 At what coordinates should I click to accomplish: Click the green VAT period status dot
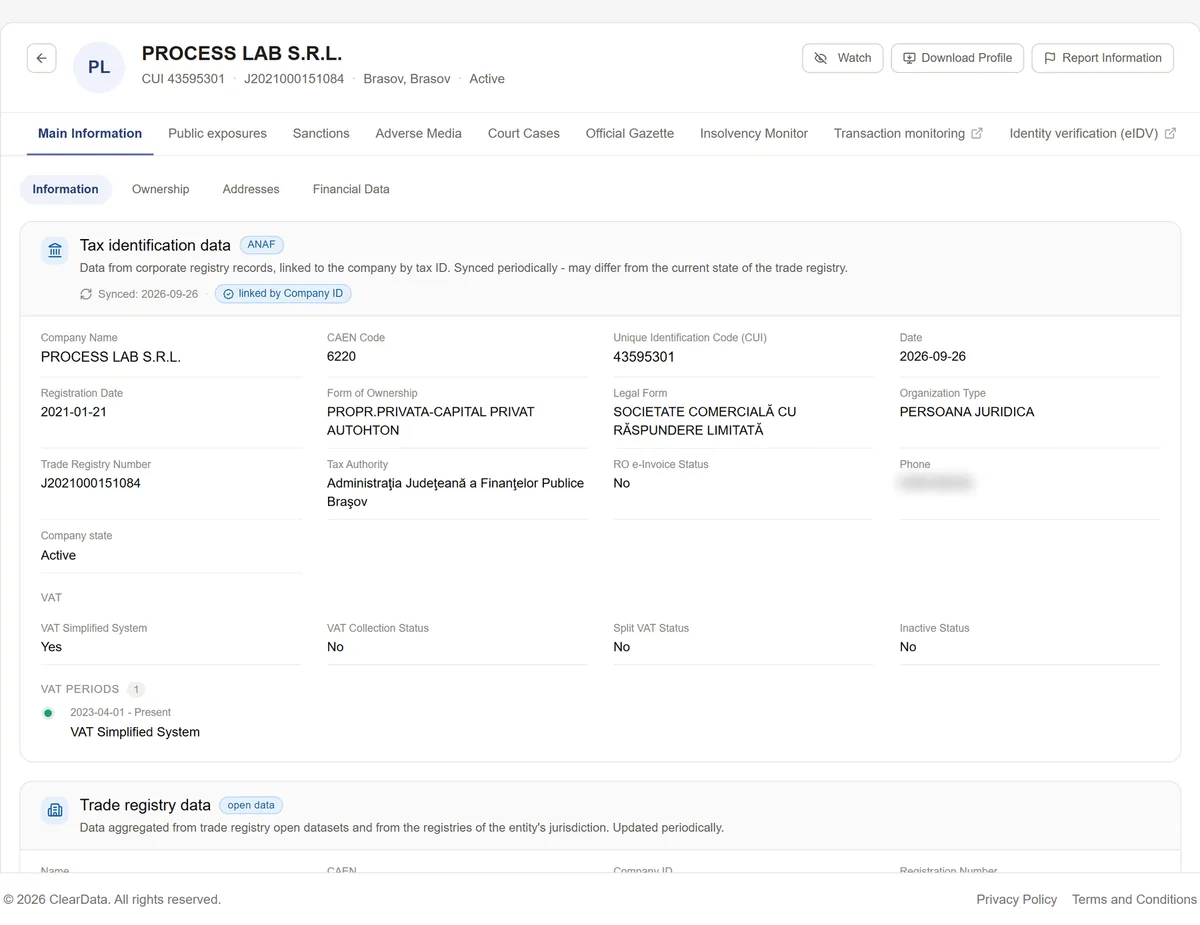tap(48, 713)
